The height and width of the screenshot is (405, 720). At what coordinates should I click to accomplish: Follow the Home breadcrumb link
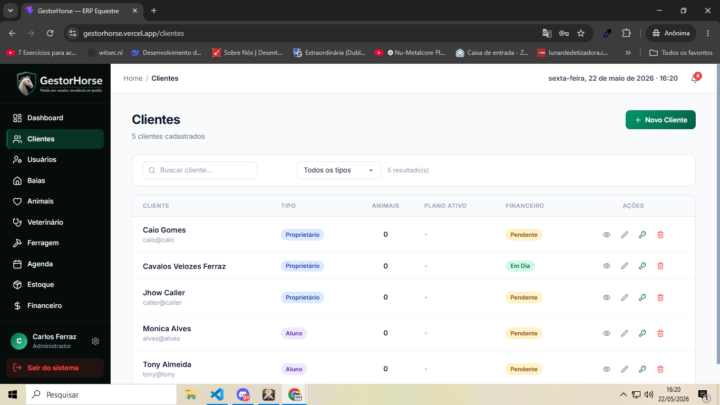tap(133, 79)
